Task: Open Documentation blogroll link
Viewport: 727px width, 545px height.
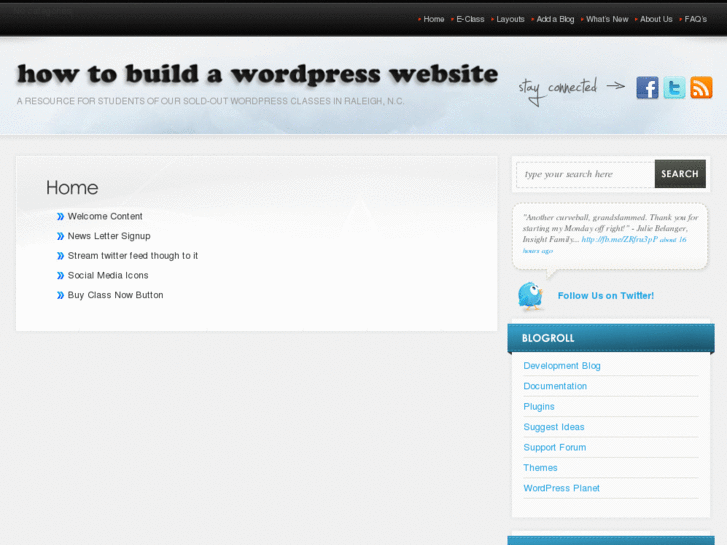Action: tap(555, 386)
